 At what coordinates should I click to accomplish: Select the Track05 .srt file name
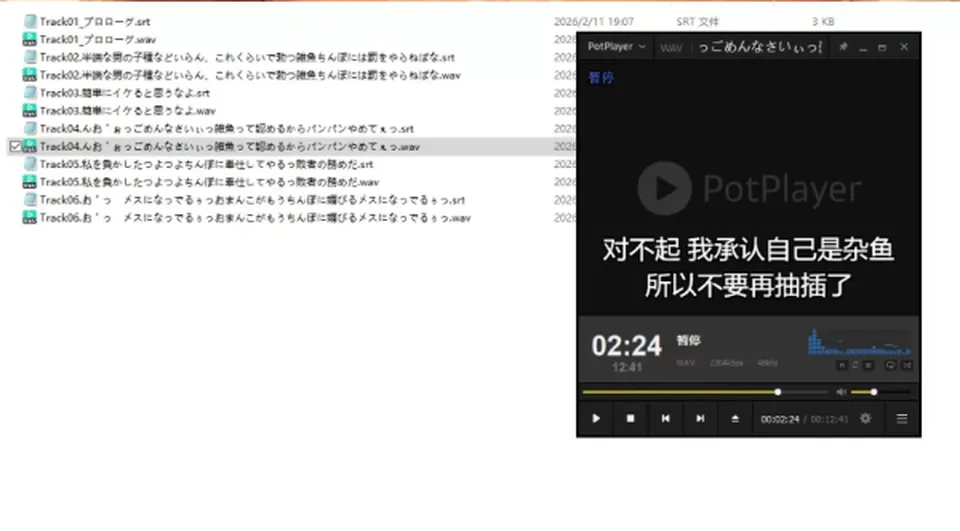click(206, 164)
